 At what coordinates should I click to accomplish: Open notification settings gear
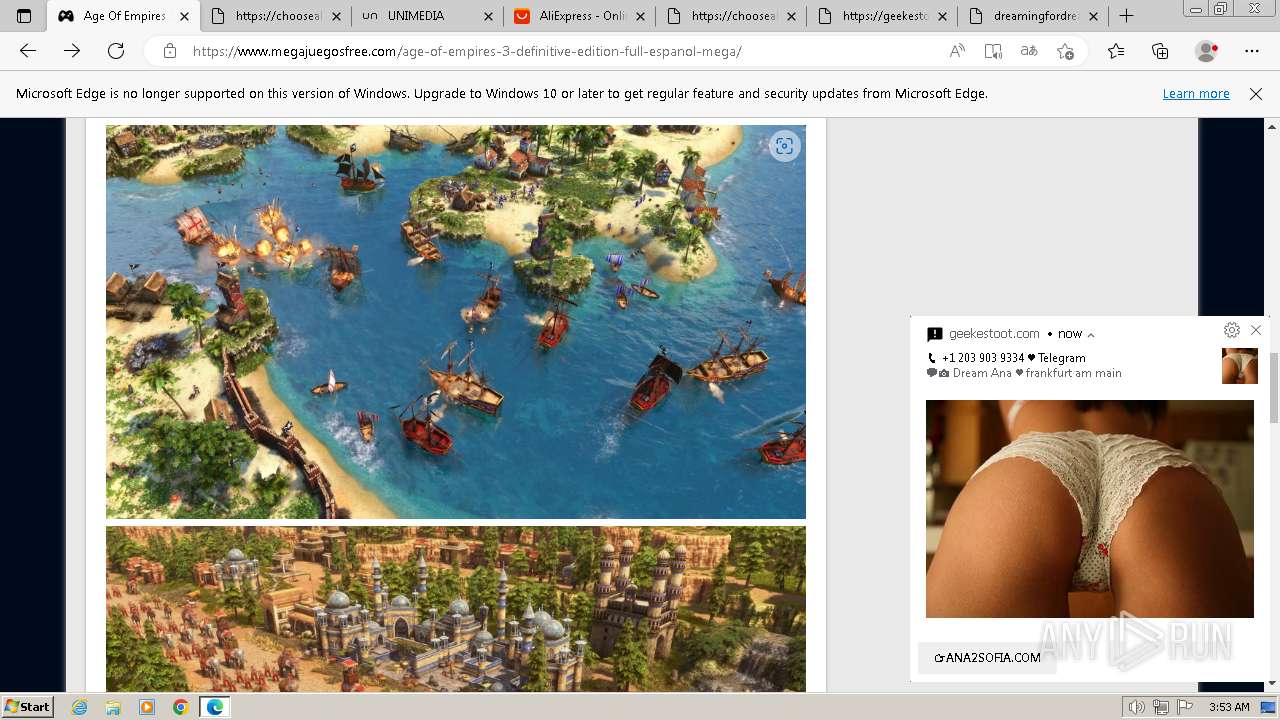(x=1232, y=330)
